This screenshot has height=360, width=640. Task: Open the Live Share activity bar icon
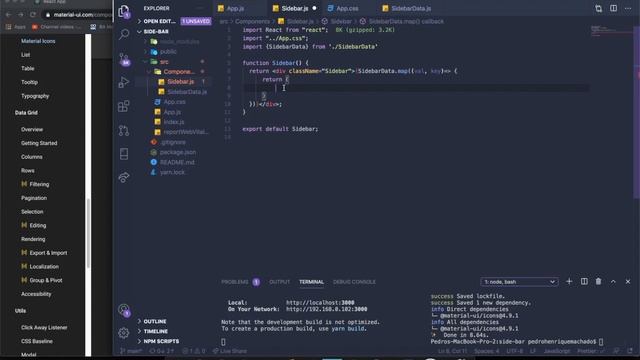point(124,177)
